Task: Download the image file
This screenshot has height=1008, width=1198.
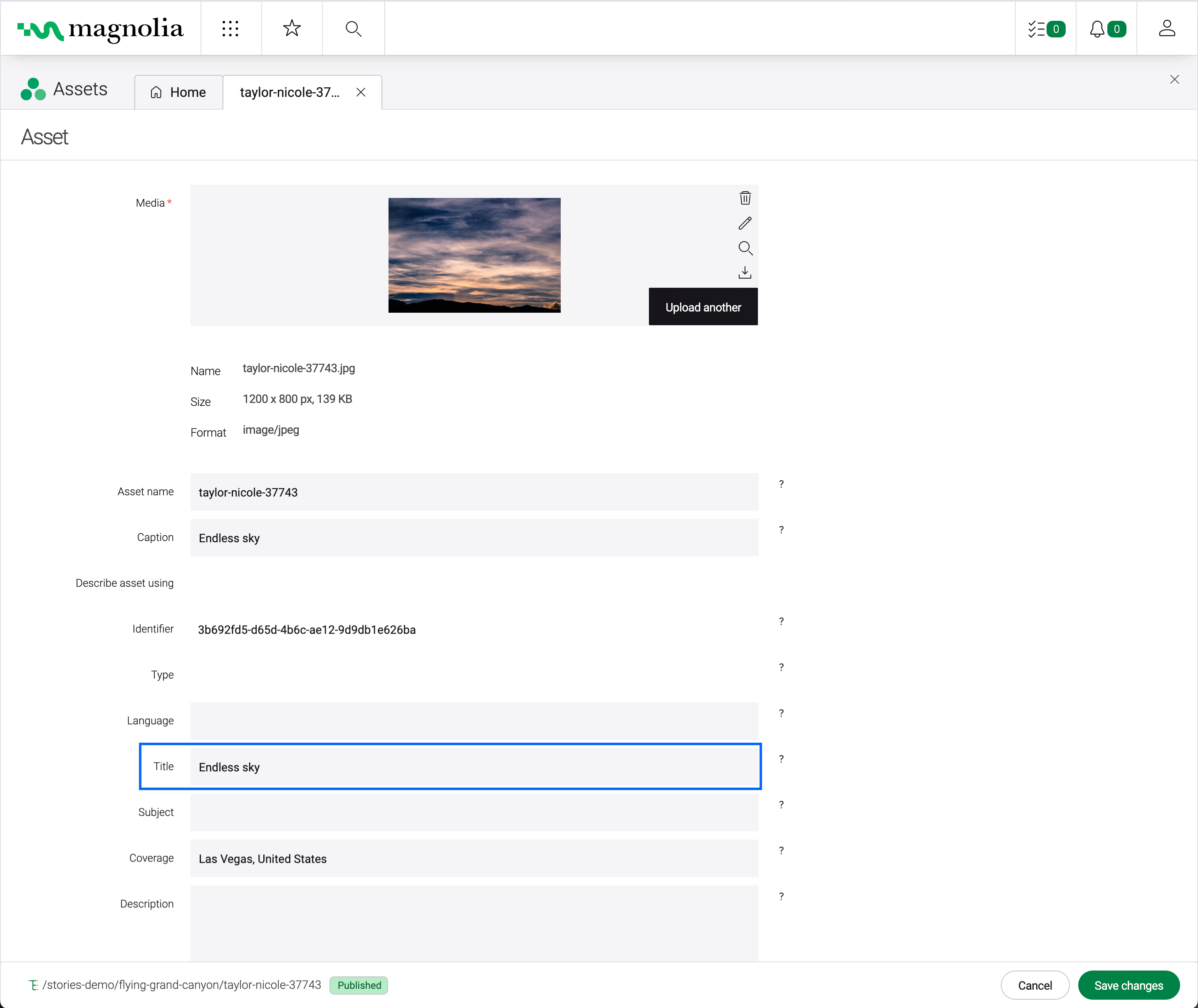Action: pyautogui.click(x=745, y=272)
